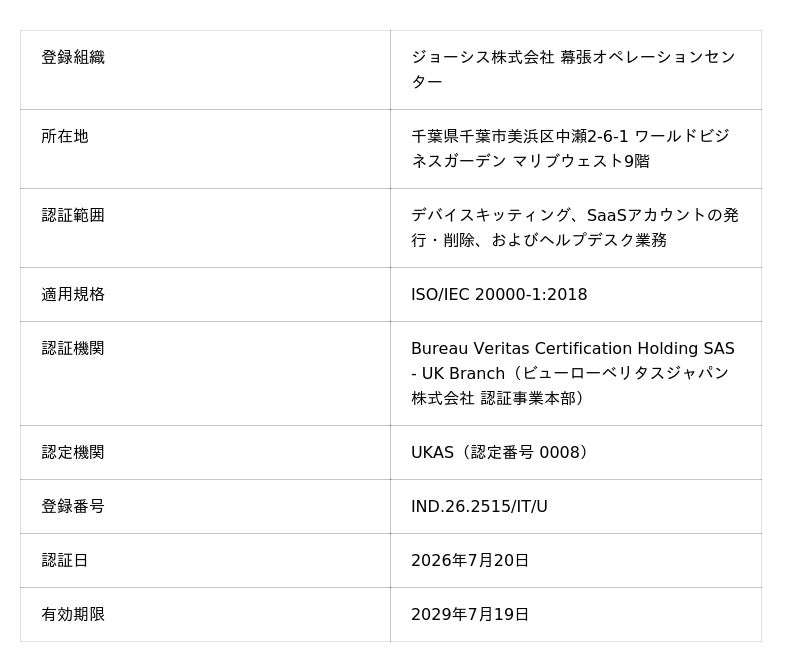Select the expiry date 2029年7月19日
The image size is (800, 672).
[x=470, y=614]
